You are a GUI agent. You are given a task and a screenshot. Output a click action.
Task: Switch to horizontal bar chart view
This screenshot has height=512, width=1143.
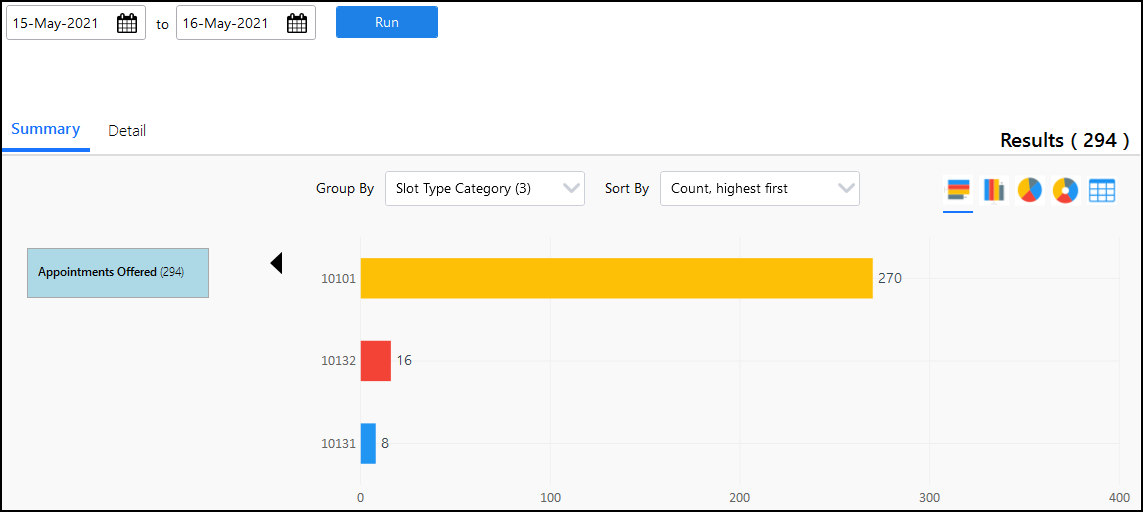(x=958, y=190)
